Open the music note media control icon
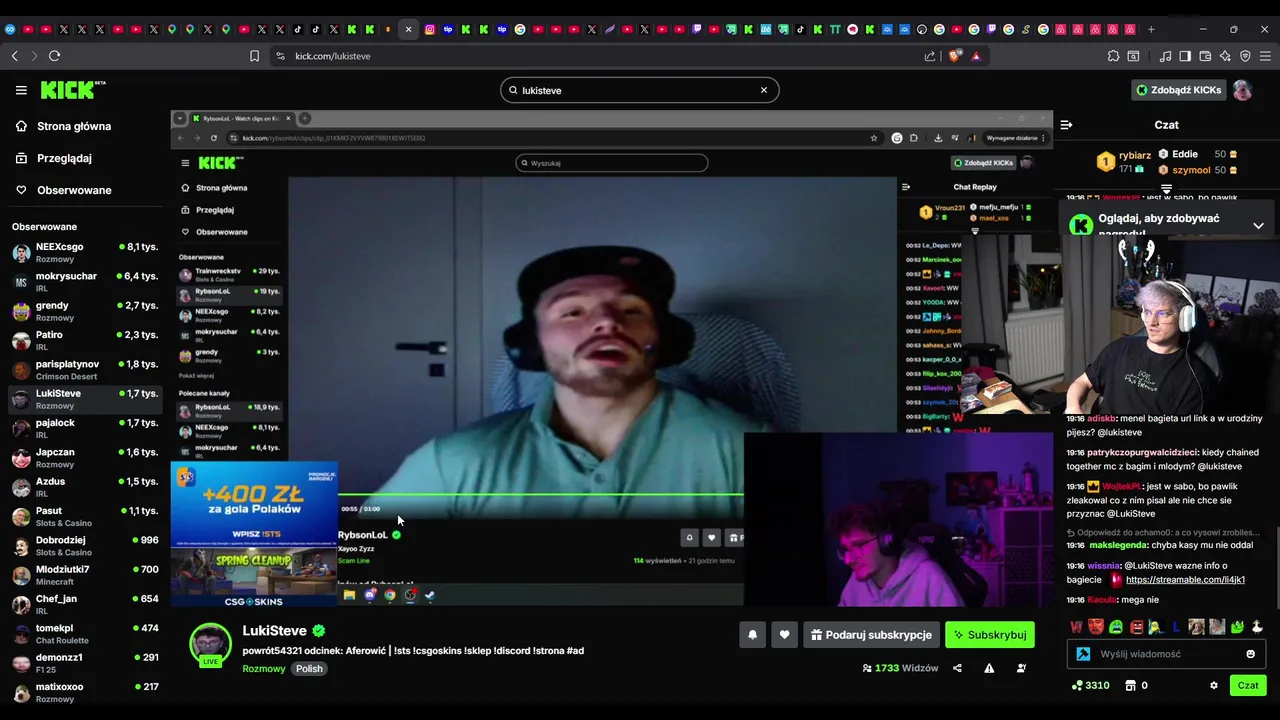This screenshot has height=720, width=1280. tap(1165, 56)
